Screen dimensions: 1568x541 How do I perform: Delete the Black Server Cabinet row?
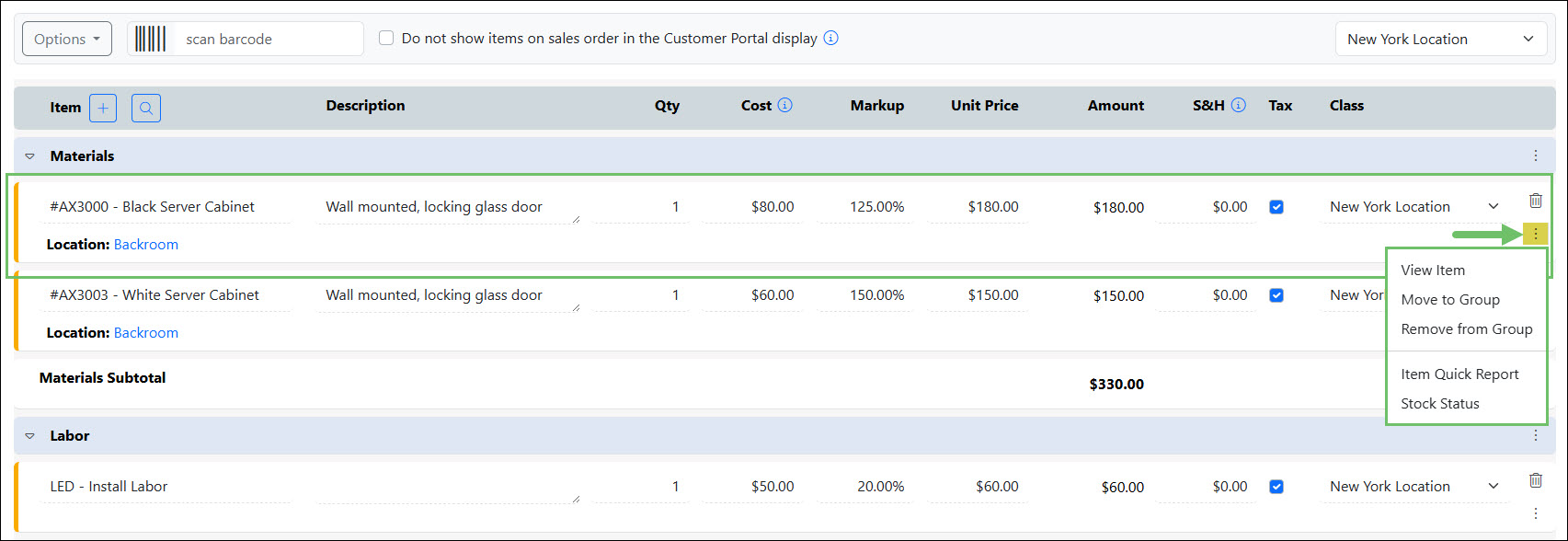(x=1535, y=201)
